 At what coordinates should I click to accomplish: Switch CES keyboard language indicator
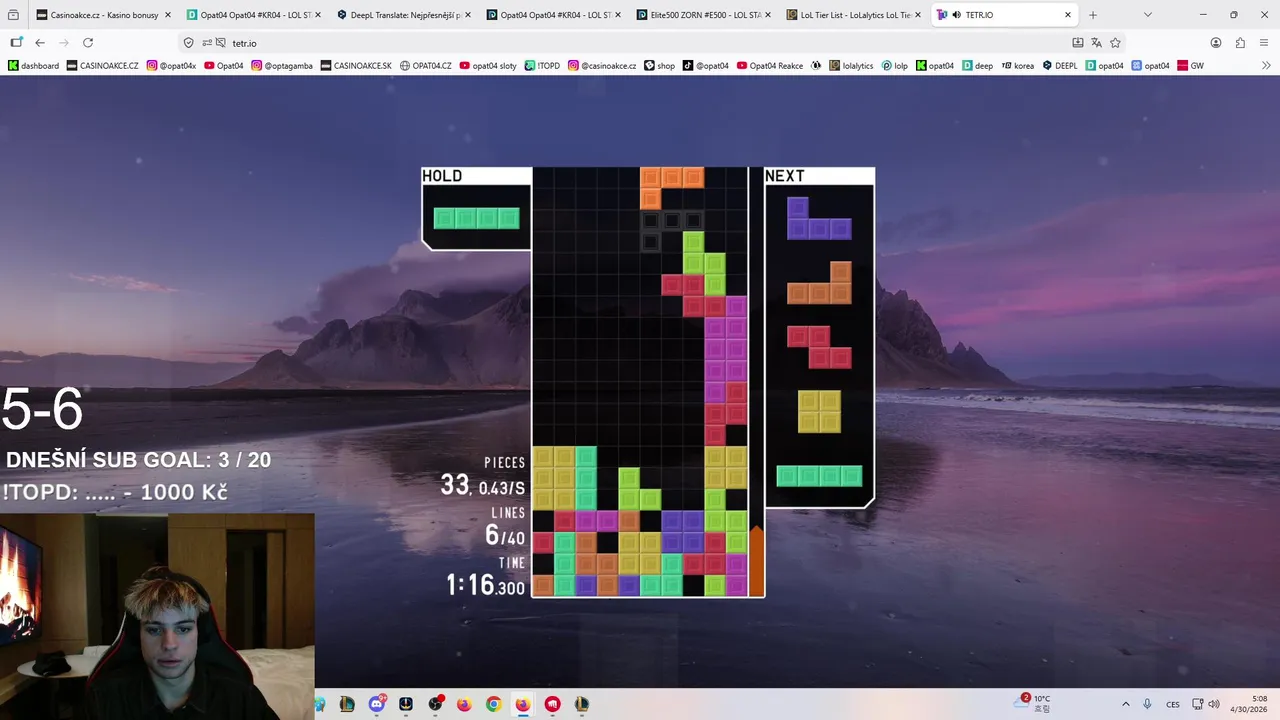[x=1173, y=704]
